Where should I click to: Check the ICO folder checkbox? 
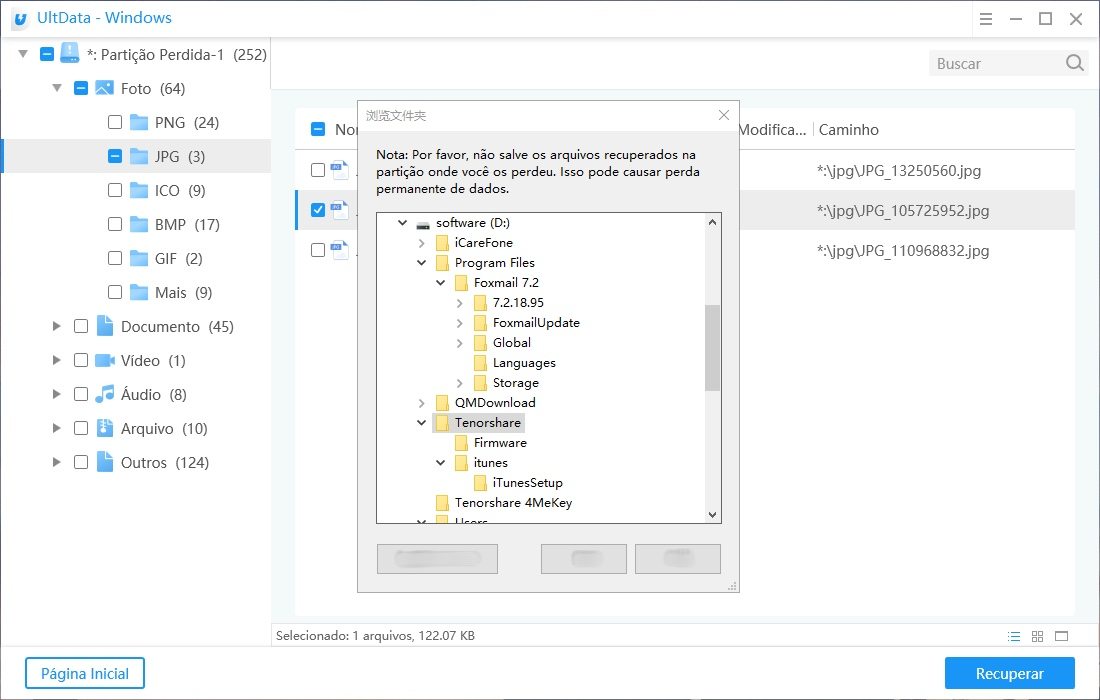point(115,190)
